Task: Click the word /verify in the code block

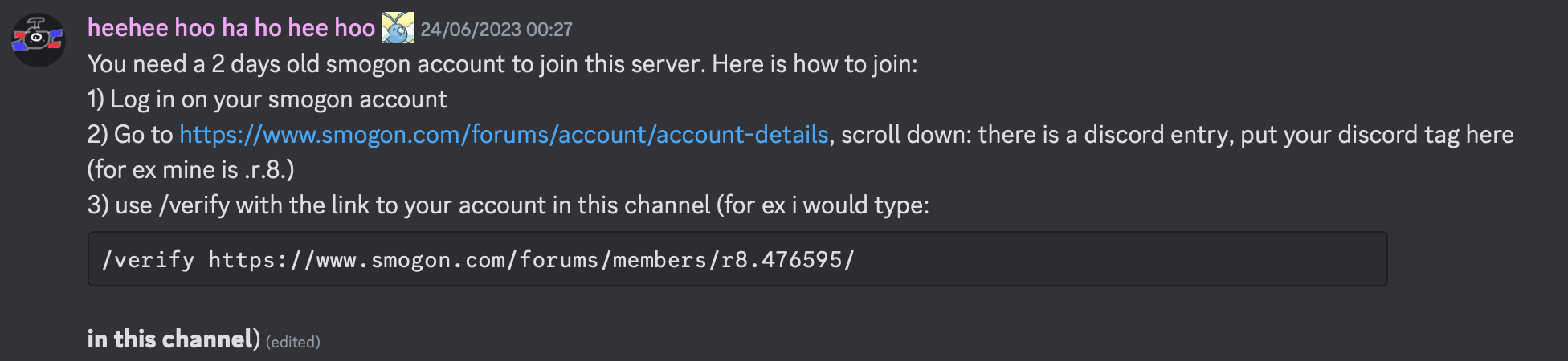Action: tap(148, 260)
